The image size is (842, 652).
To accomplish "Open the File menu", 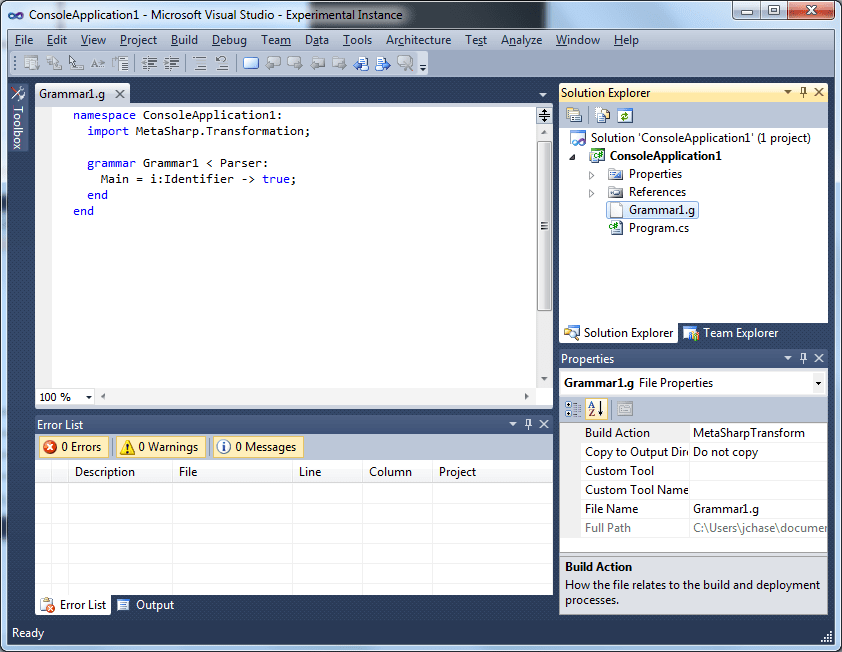I will [x=24, y=40].
